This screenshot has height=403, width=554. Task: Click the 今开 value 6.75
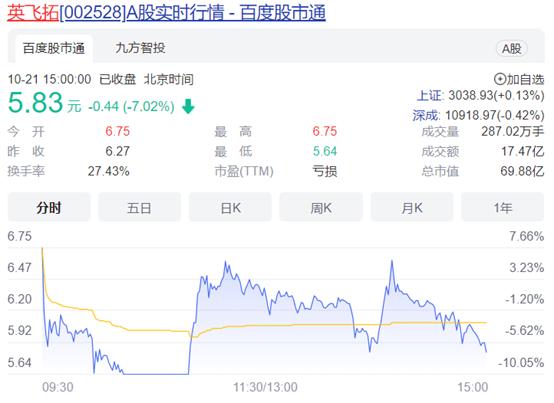pyautogui.click(x=118, y=131)
